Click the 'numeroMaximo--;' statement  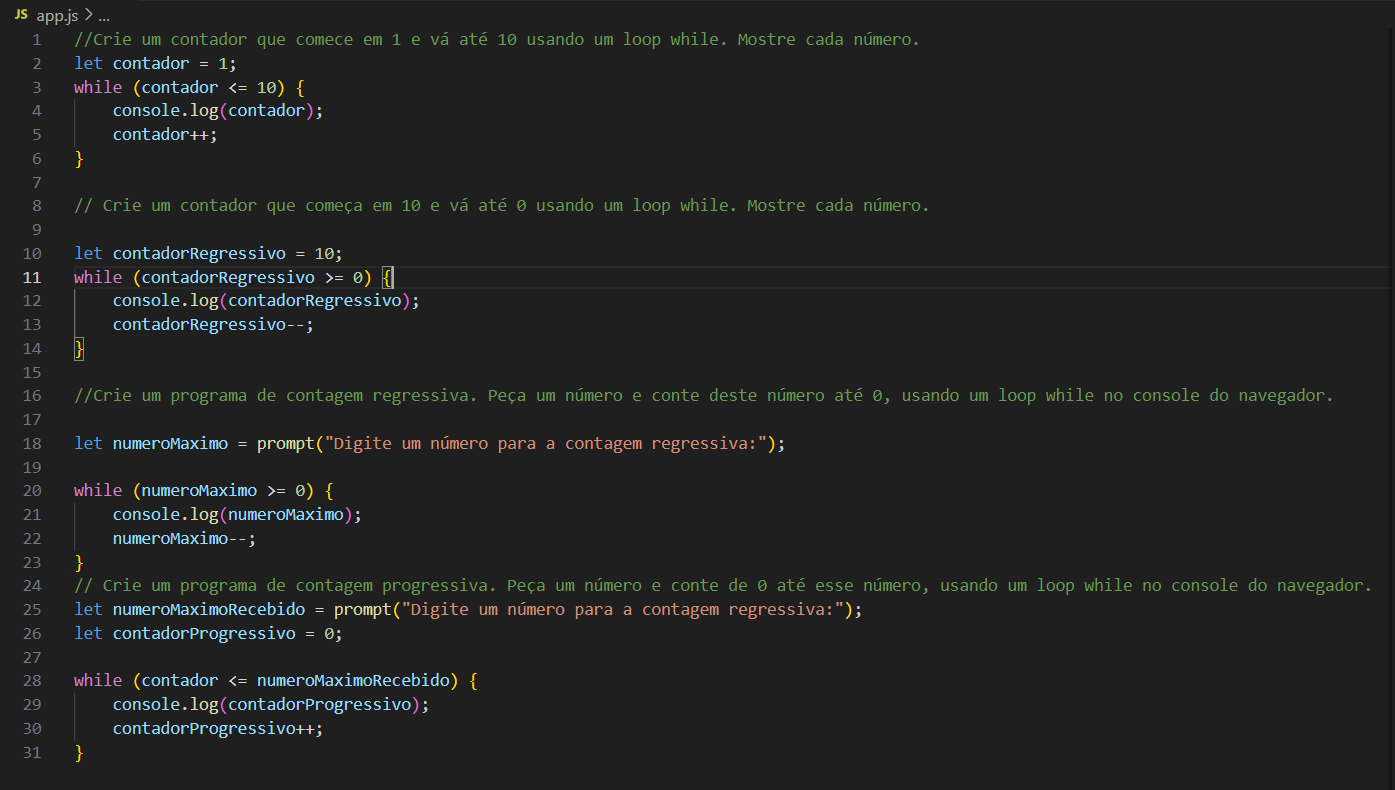184,538
